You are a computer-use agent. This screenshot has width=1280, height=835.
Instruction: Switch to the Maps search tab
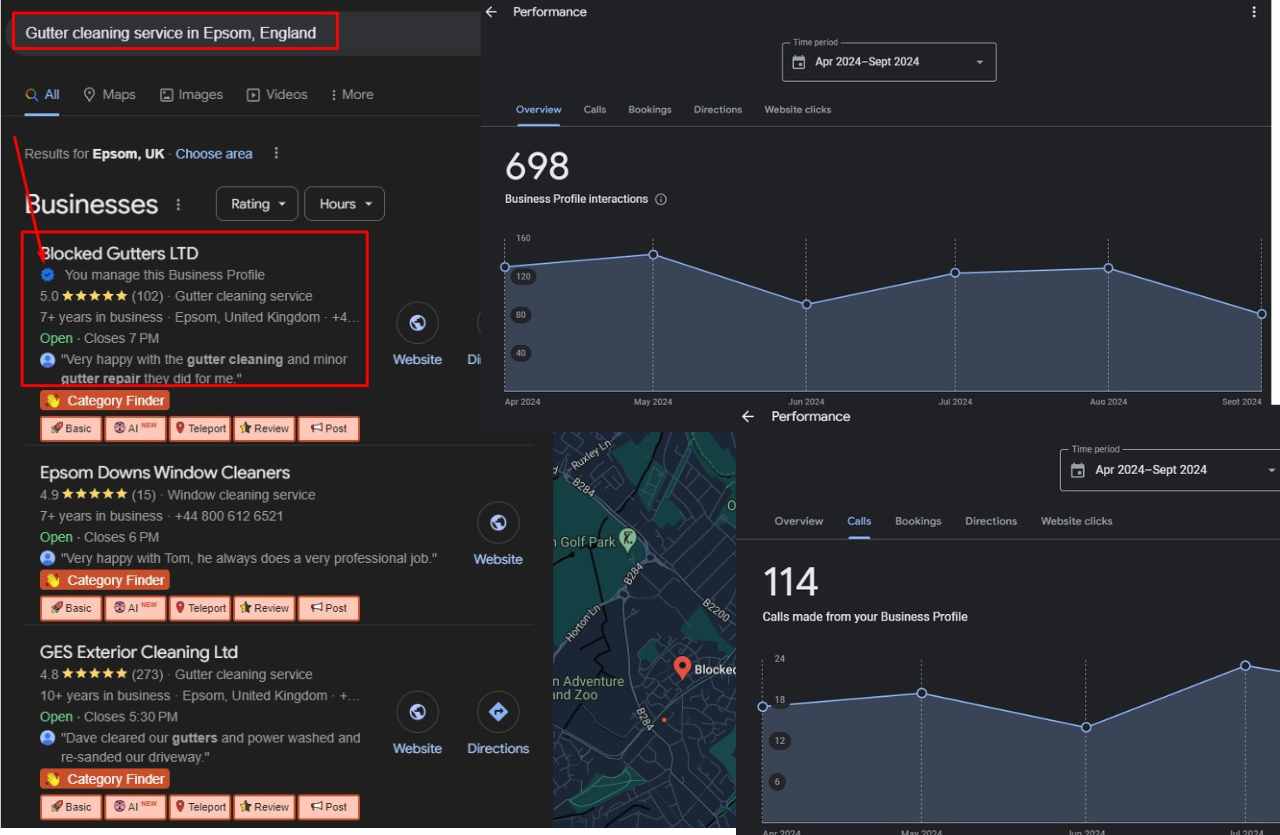tap(109, 94)
